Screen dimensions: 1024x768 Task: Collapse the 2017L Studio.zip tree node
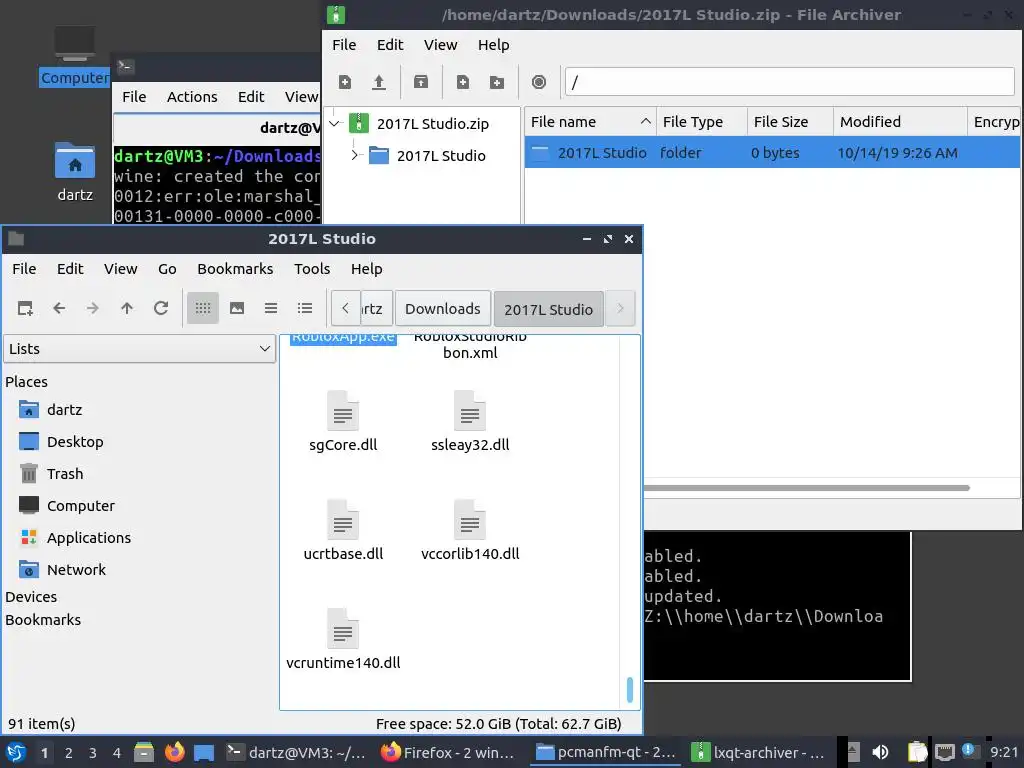(335, 123)
